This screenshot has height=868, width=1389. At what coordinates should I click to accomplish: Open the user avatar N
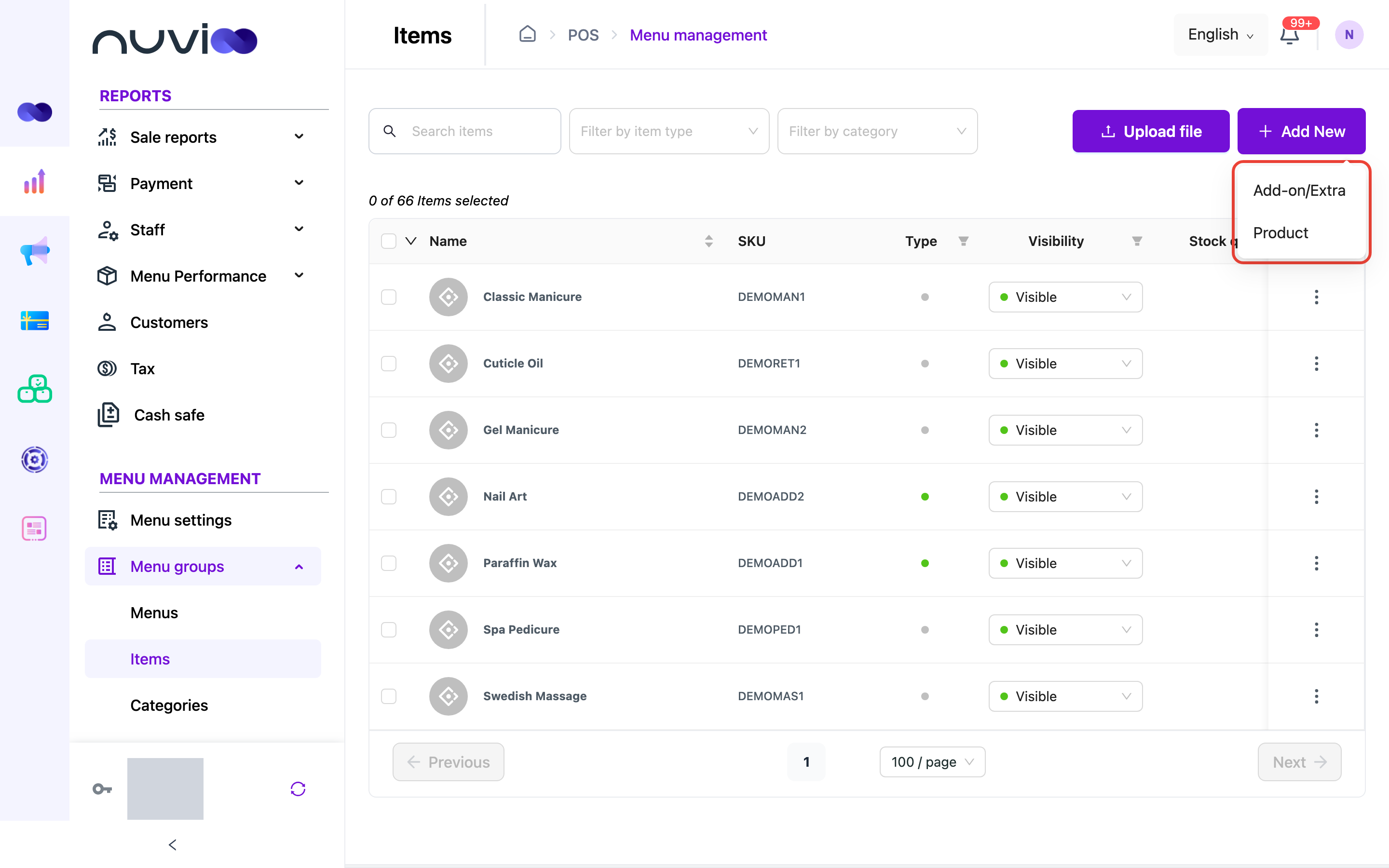[1349, 35]
